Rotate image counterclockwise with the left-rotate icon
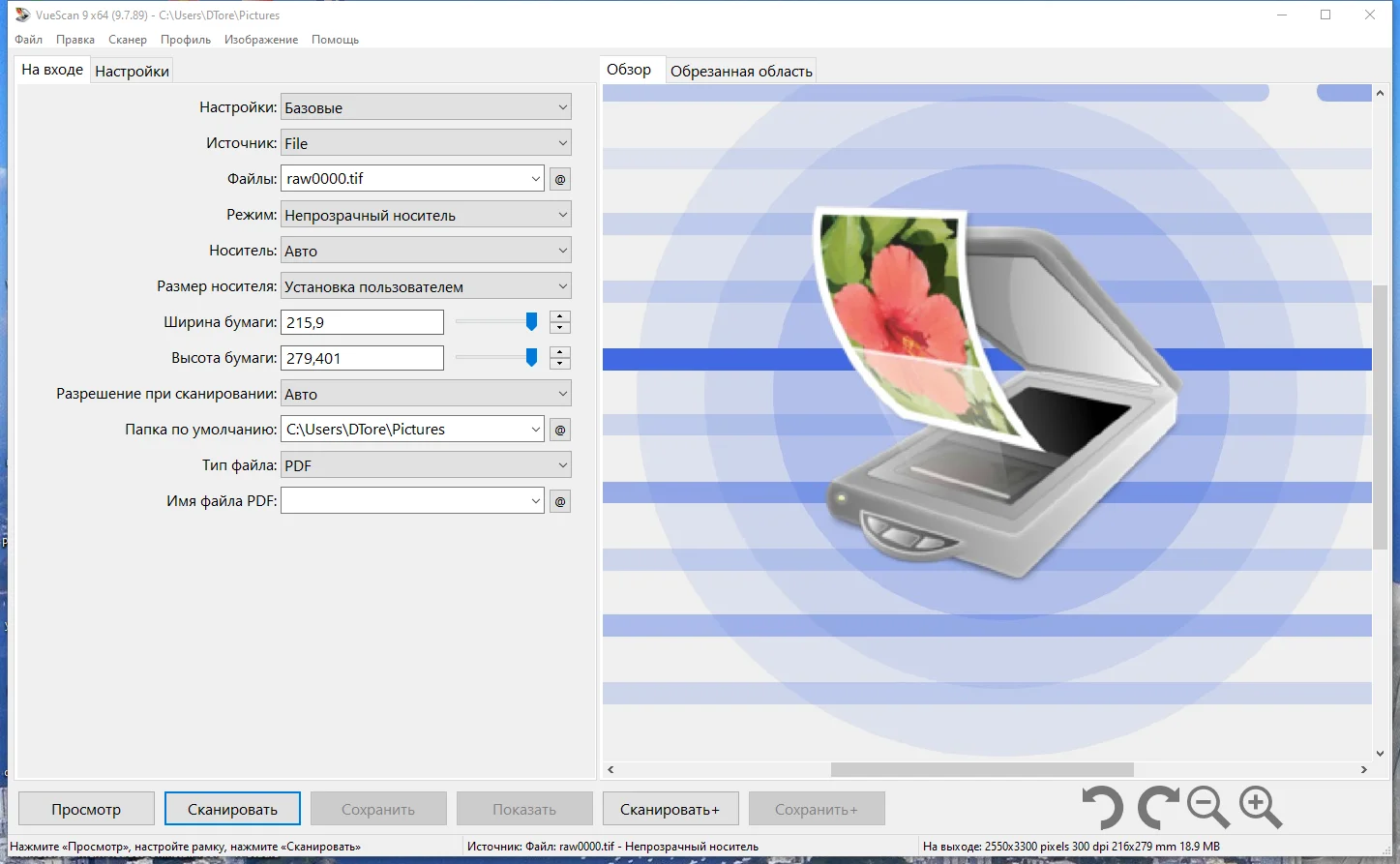 click(1102, 808)
